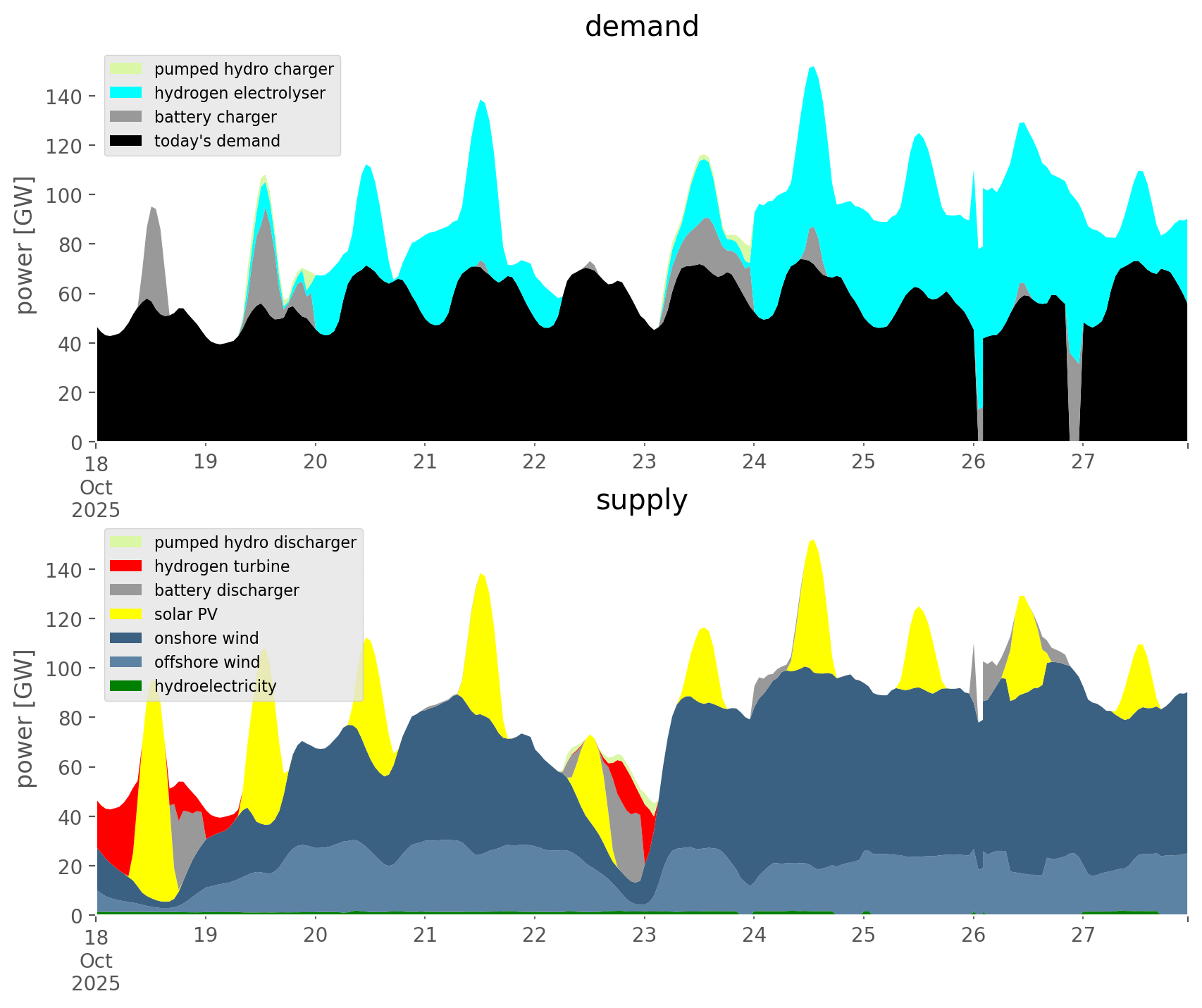Screen dimensions: 1202x1008
Task: Click the green hydroelectricity legend swatch
Action: coord(126,686)
